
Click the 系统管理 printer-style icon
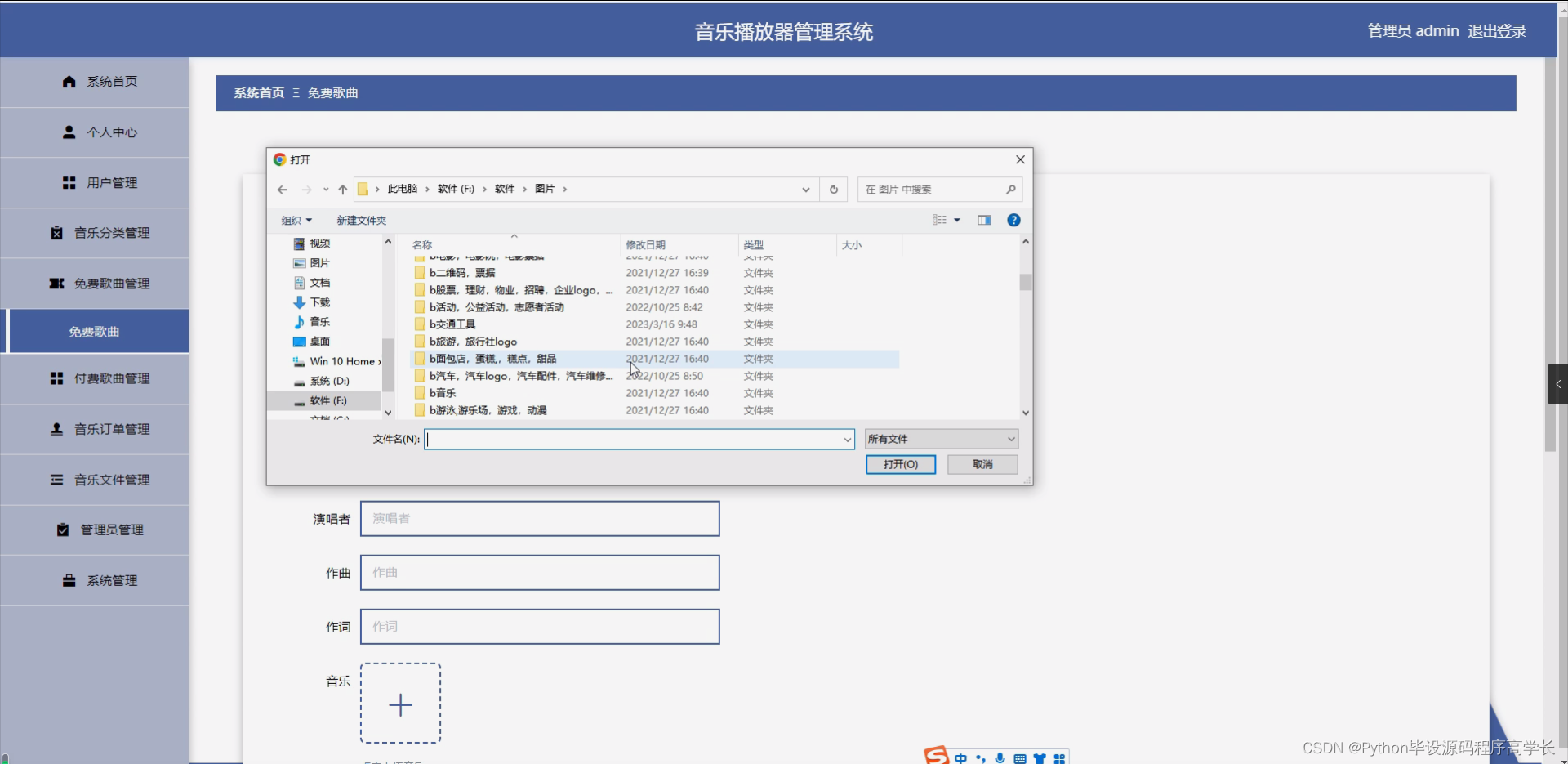68,580
